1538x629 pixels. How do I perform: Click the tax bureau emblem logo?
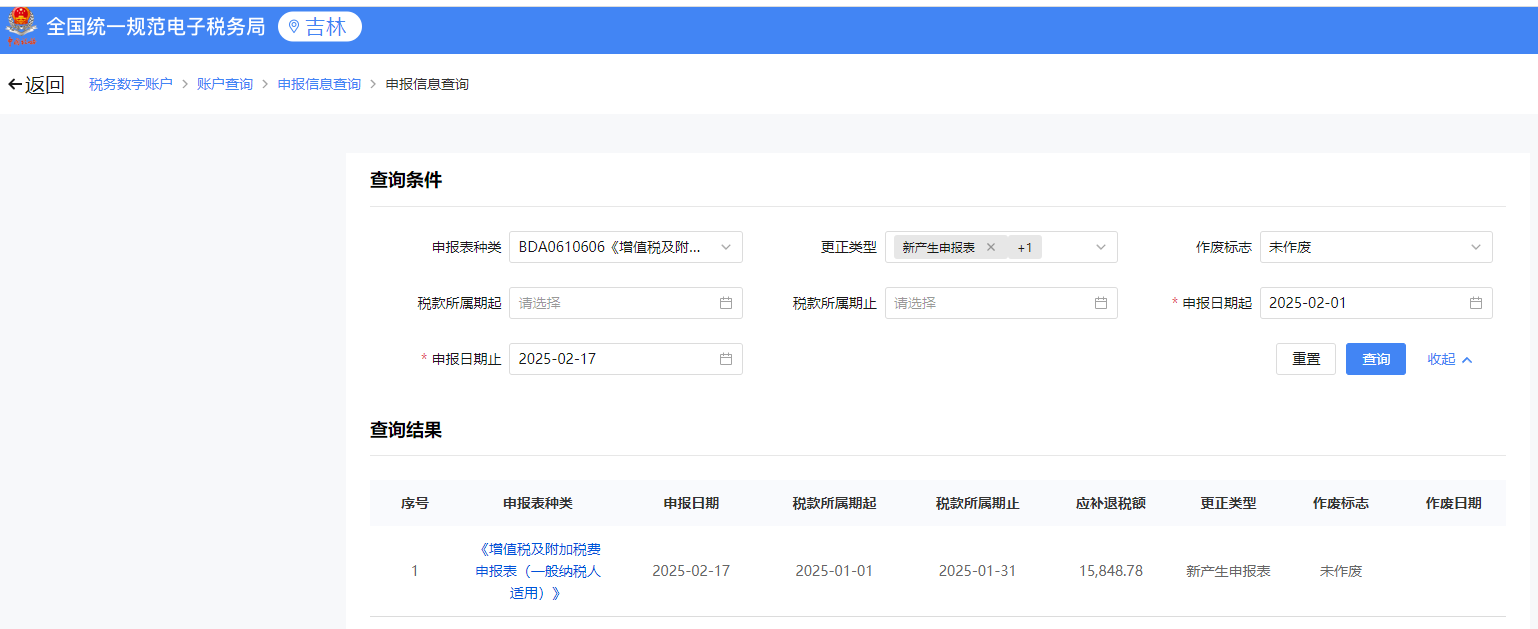point(20,28)
